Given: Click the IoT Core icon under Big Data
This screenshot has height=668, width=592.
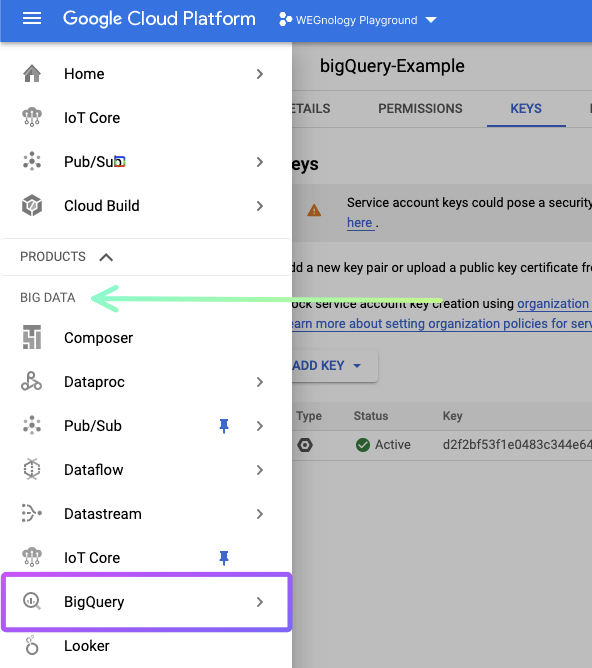Looking at the screenshot, I should coord(32,557).
